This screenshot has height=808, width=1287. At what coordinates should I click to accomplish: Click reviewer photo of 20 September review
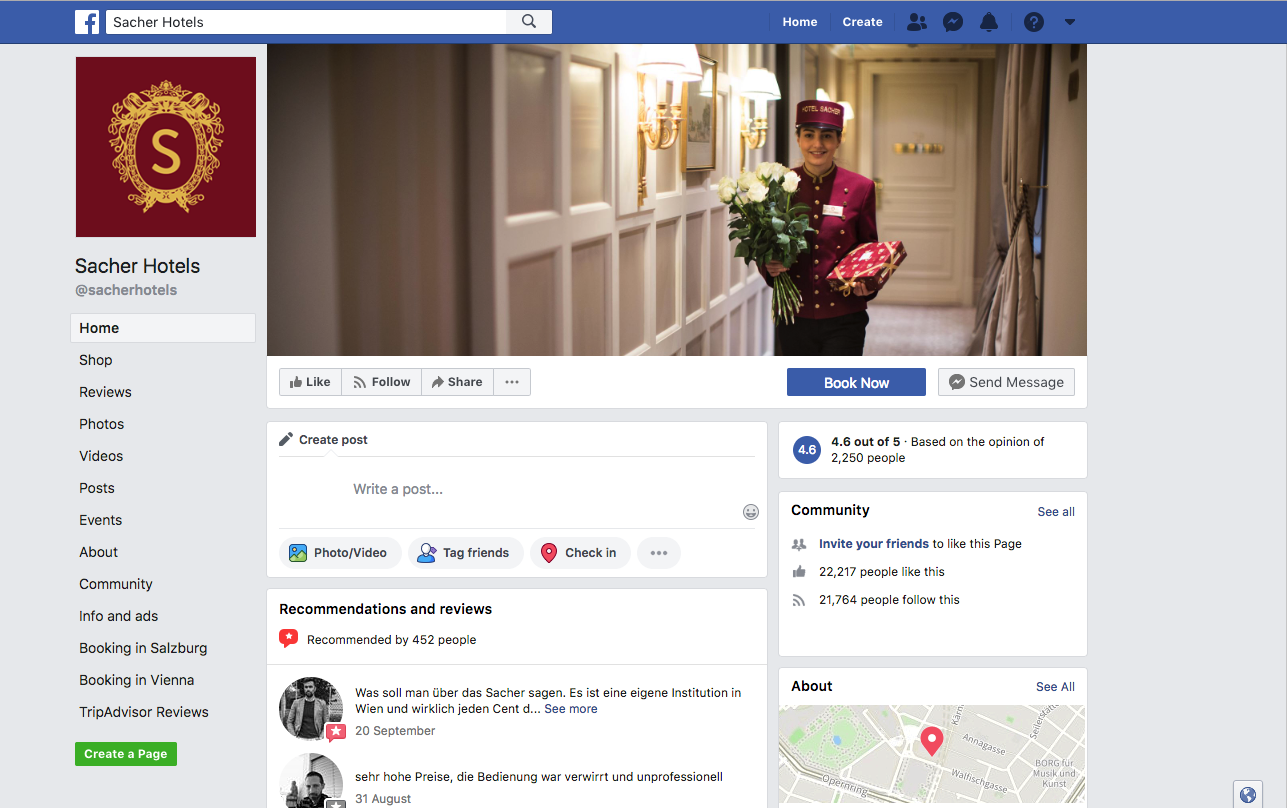tap(311, 708)
